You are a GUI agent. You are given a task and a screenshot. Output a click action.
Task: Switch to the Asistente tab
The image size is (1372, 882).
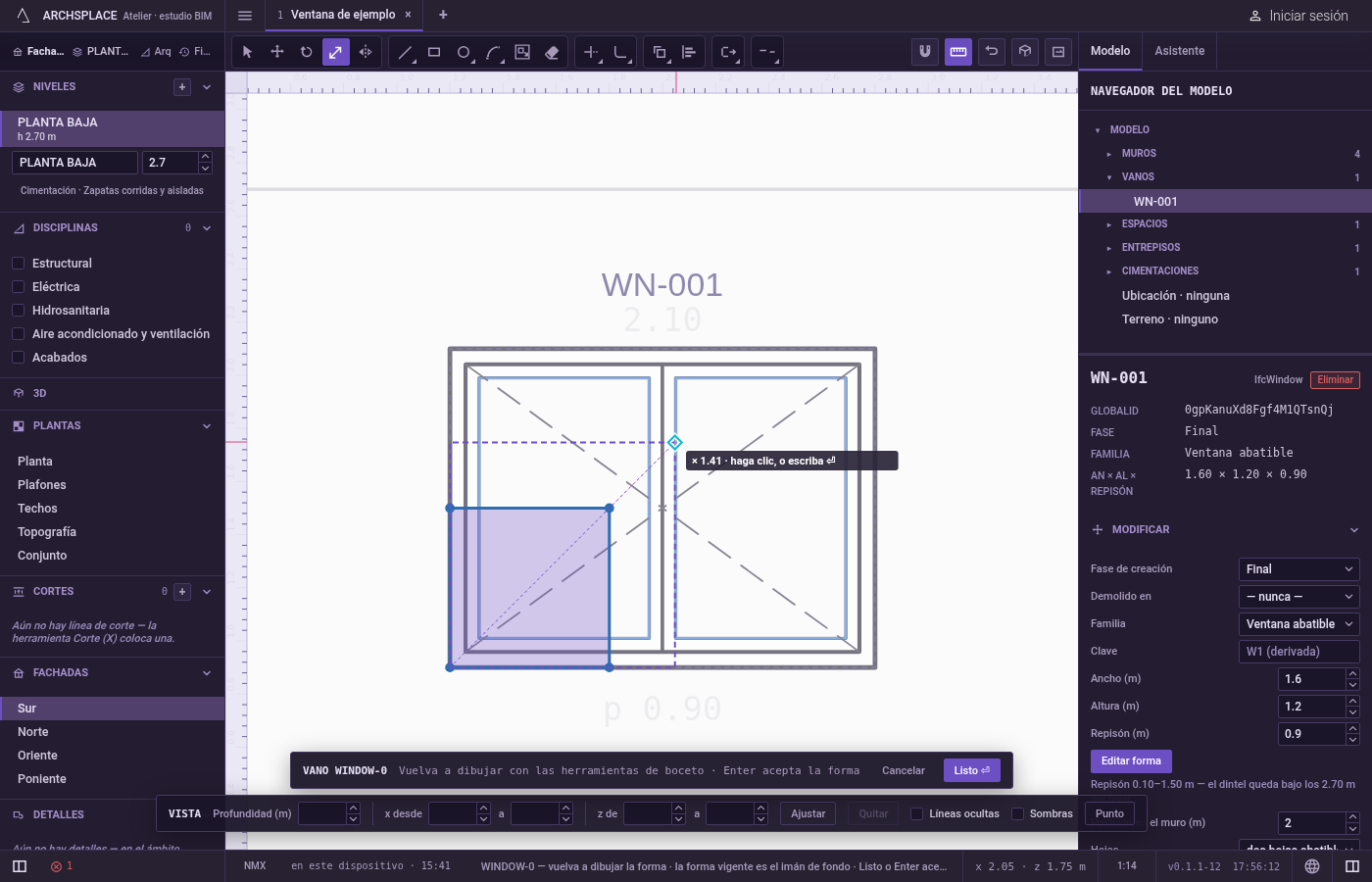(1179, 51)
